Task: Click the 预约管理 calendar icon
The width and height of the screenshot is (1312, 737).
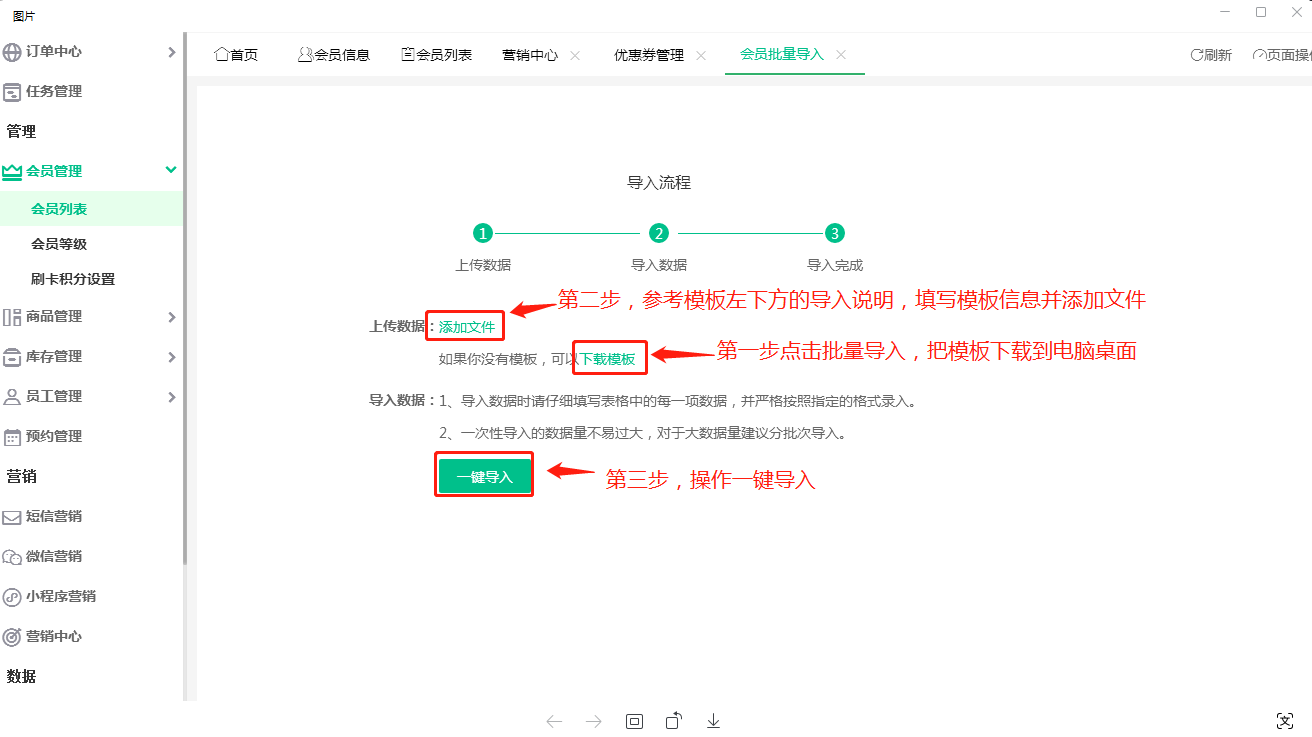Action: [12, 437]
